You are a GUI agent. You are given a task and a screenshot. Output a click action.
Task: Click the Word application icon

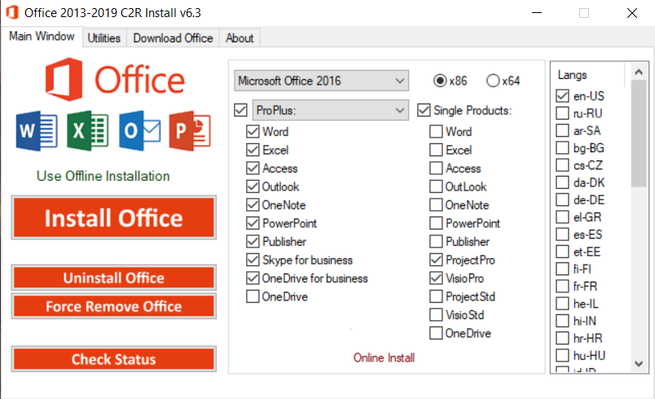click(37, 131)
